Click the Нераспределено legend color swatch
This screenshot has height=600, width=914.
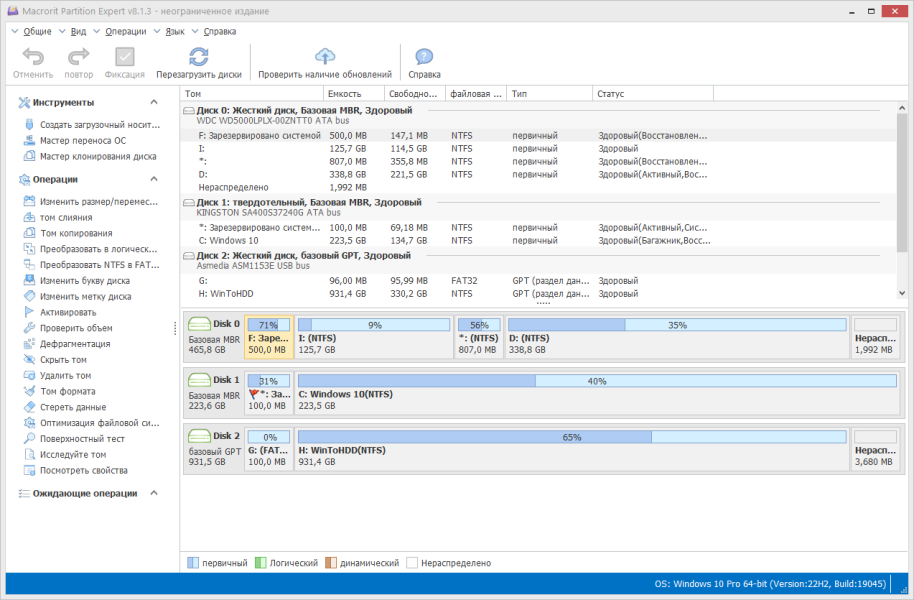click(412, 563)
